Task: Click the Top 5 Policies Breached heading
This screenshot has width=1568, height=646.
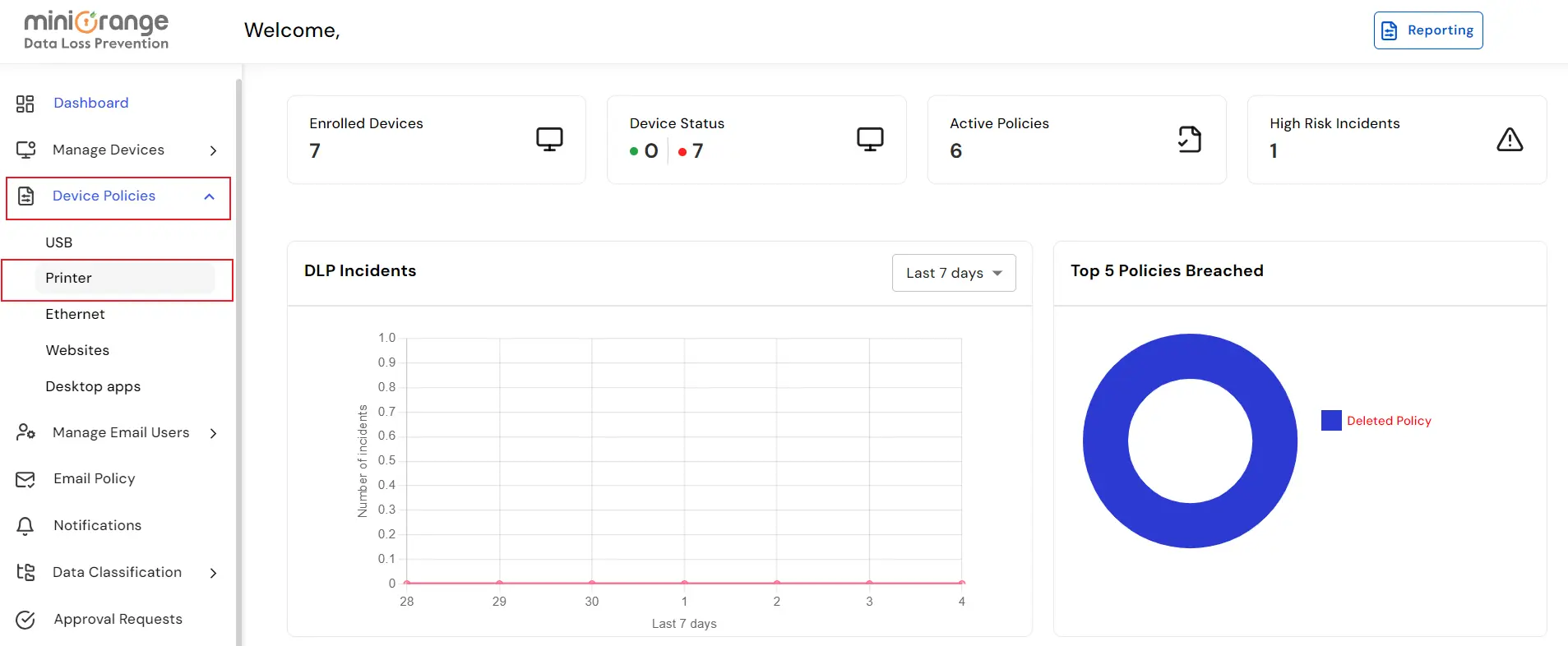Action: [x=1167, y=270]
